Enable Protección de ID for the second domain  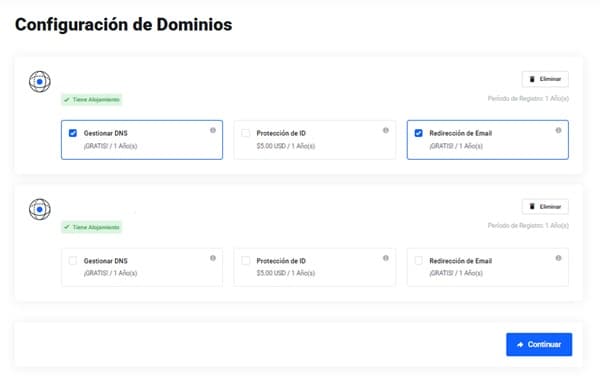coord(246,261)
